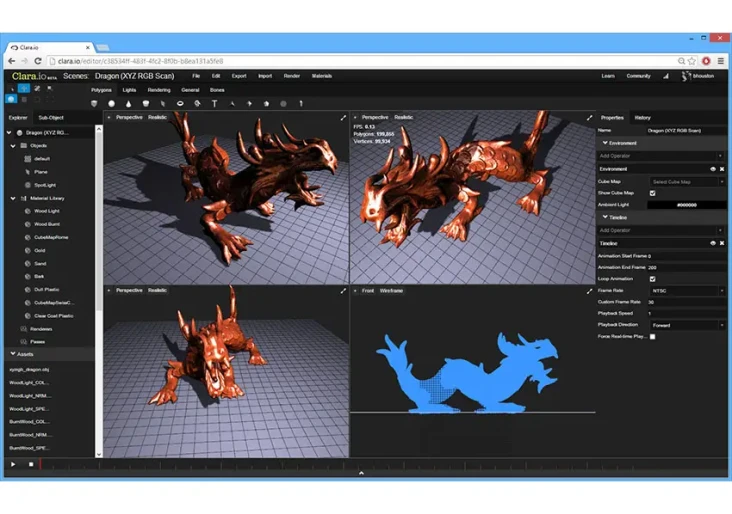This screenshot has height=514, width=732.
Task: Create a torus primitive from the toolbar
Action: (x=180, y=104)
